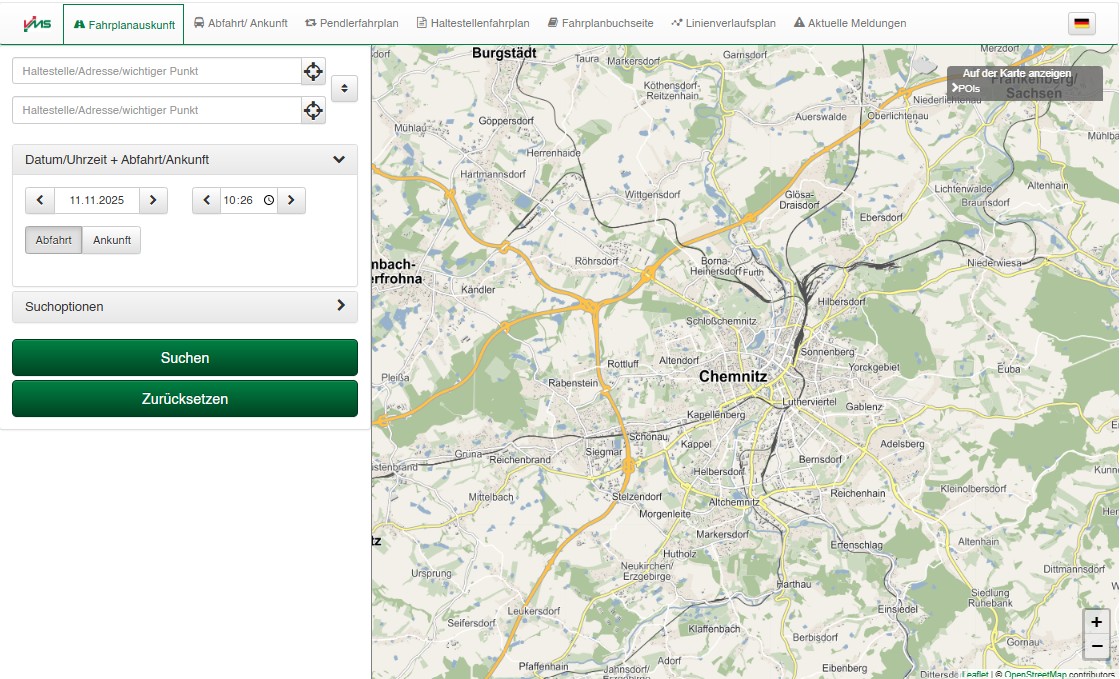Collapse the Datum/Uhrzeit panel
This screenshot has width=1120, height=679.
tap(339, 159)
